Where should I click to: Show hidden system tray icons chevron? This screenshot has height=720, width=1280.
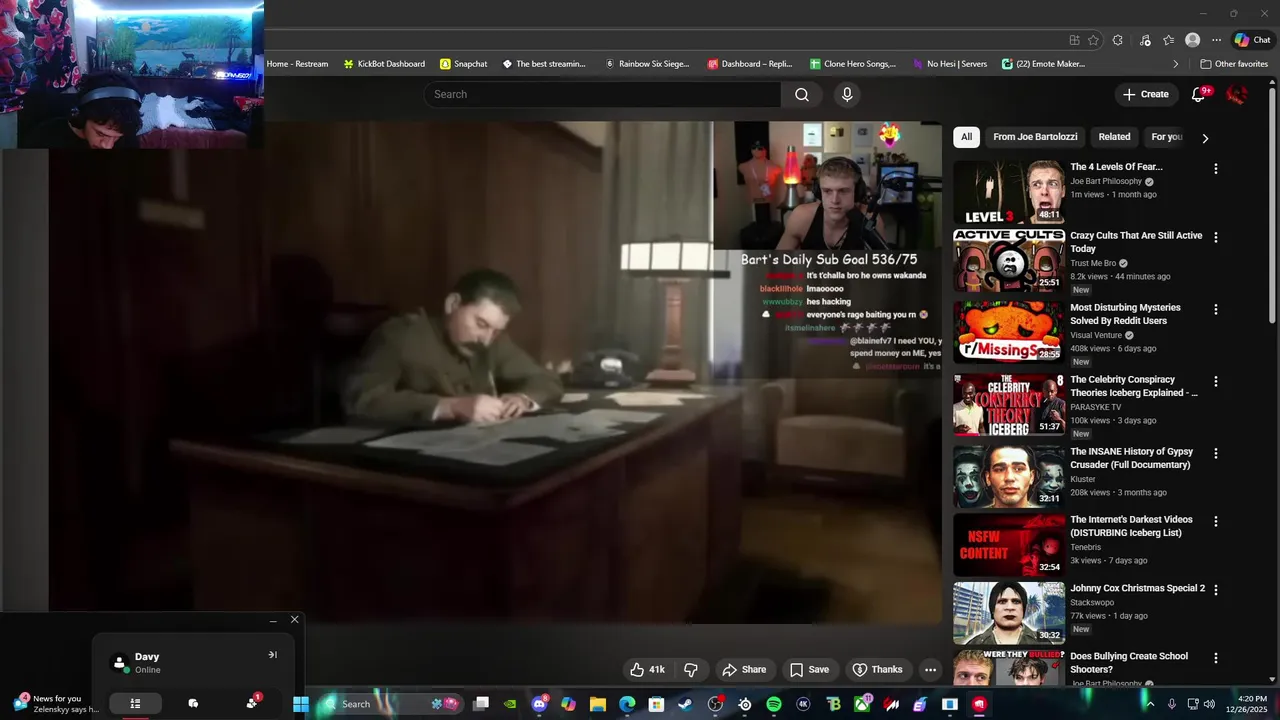tap(1150, 704)
